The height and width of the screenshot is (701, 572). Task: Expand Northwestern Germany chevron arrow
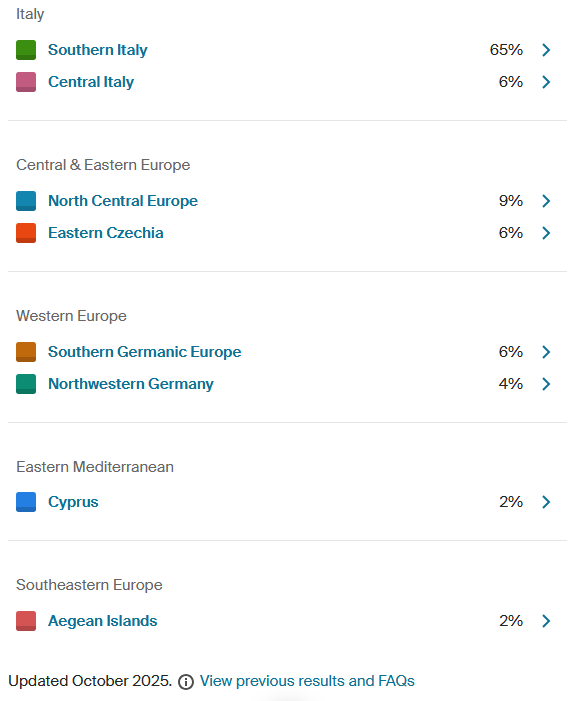546,384
